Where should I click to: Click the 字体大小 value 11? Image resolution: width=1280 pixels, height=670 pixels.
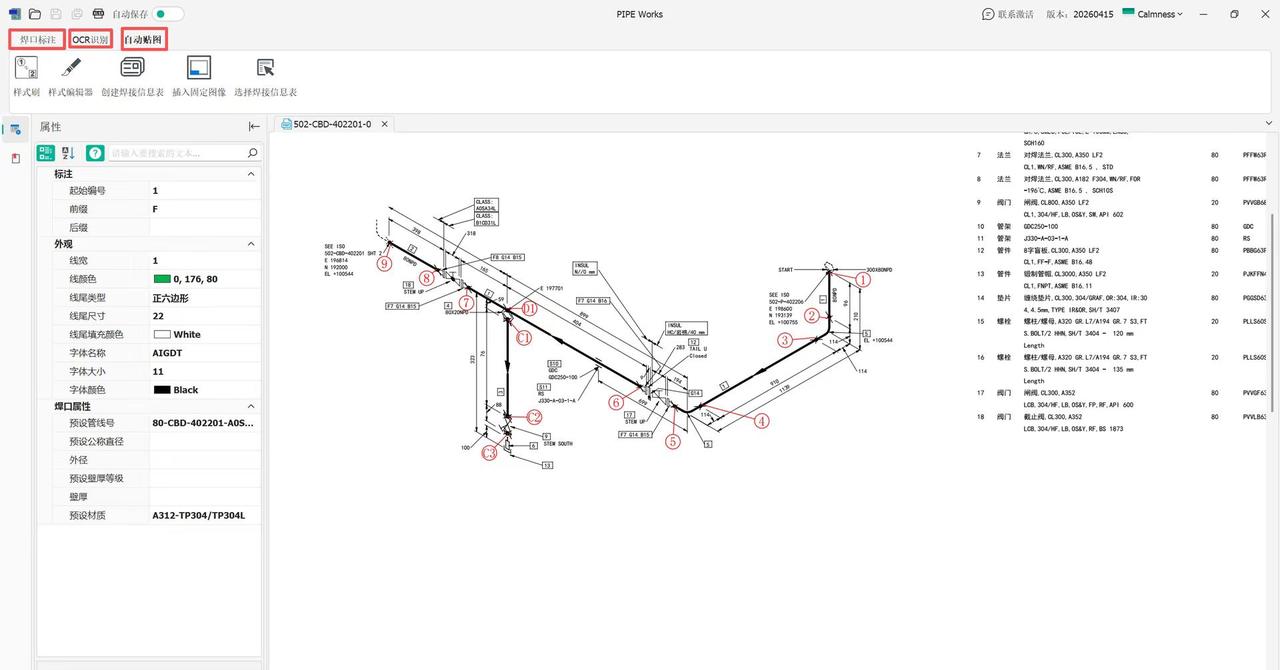(x=205, y=371)
